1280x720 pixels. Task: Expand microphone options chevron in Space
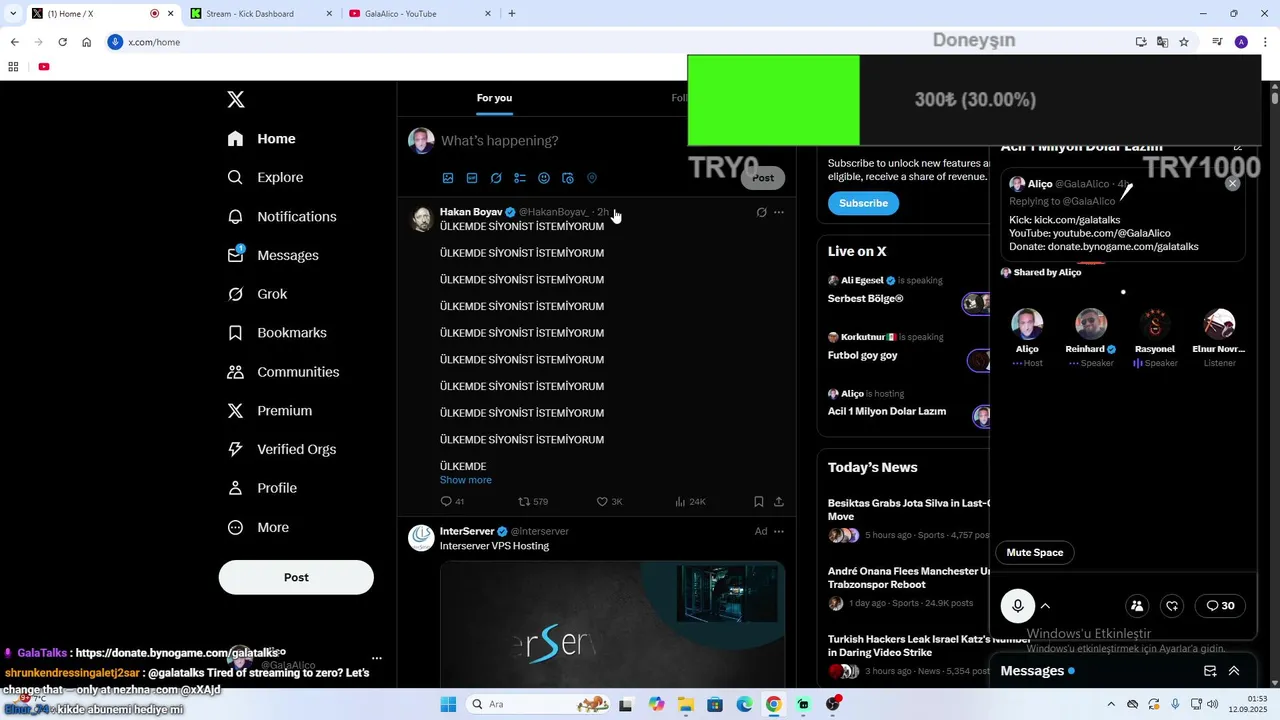(x=1045, y=605)
